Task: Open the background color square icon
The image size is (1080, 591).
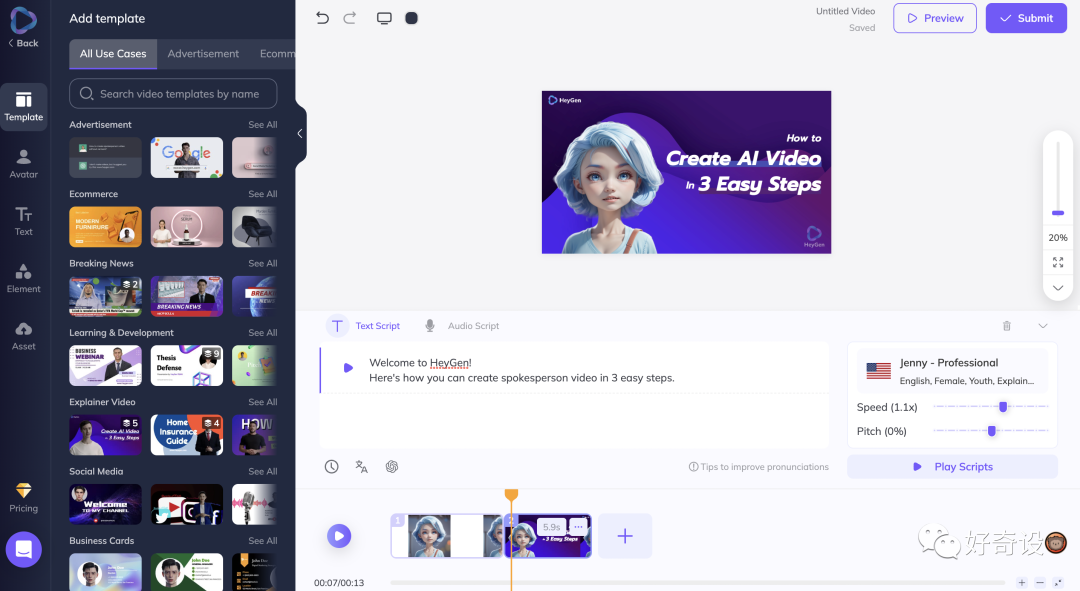Action: click(x=411, y=18)
